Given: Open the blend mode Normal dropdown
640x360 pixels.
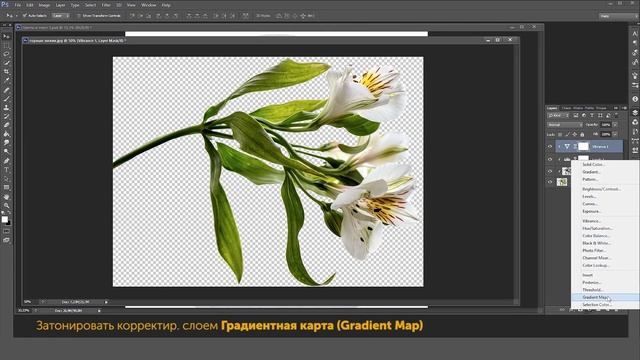Looking at the screenshot, I should click(564, 124).
